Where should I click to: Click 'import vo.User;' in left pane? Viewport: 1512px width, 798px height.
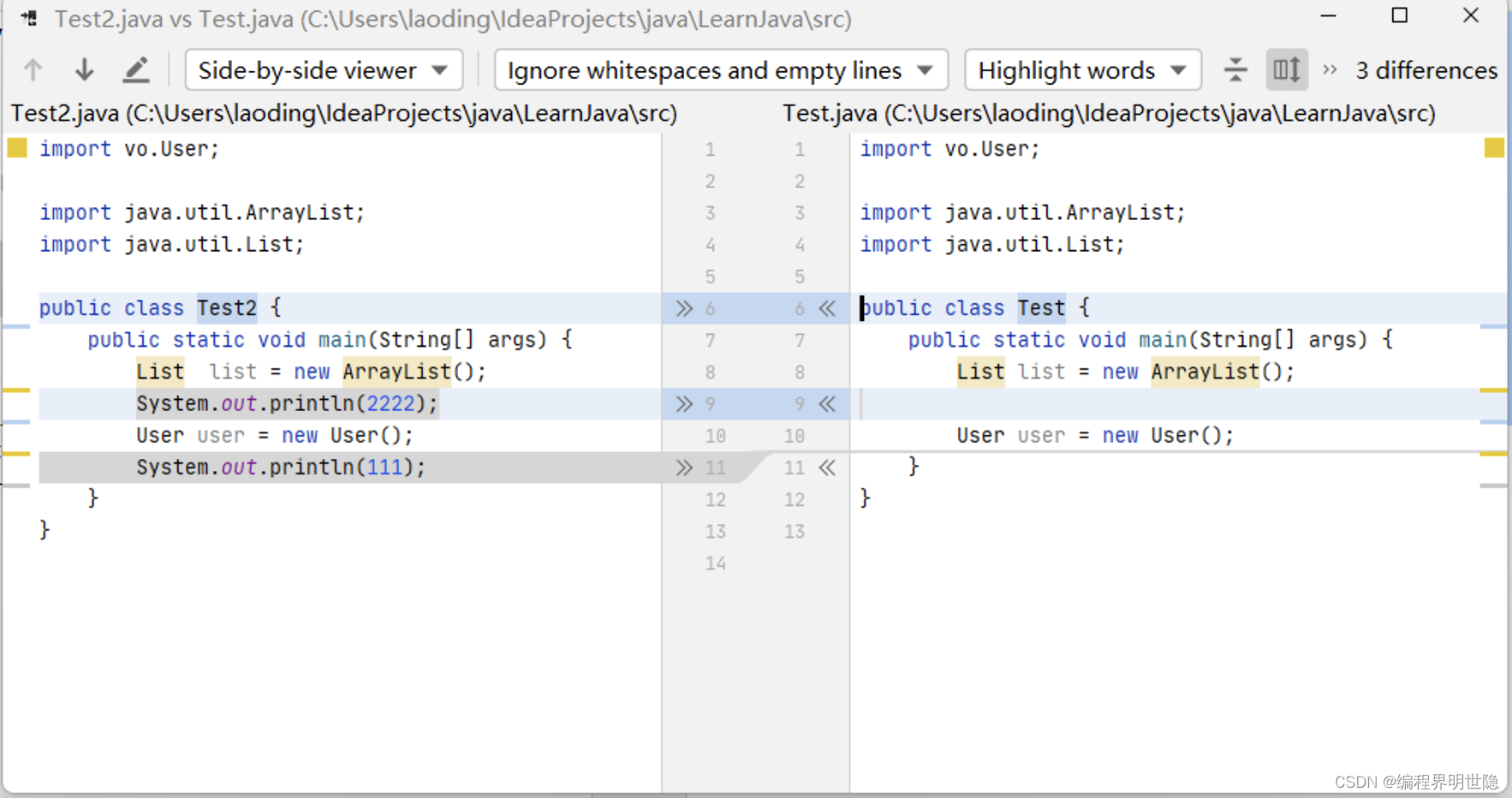tap(129, 149)
